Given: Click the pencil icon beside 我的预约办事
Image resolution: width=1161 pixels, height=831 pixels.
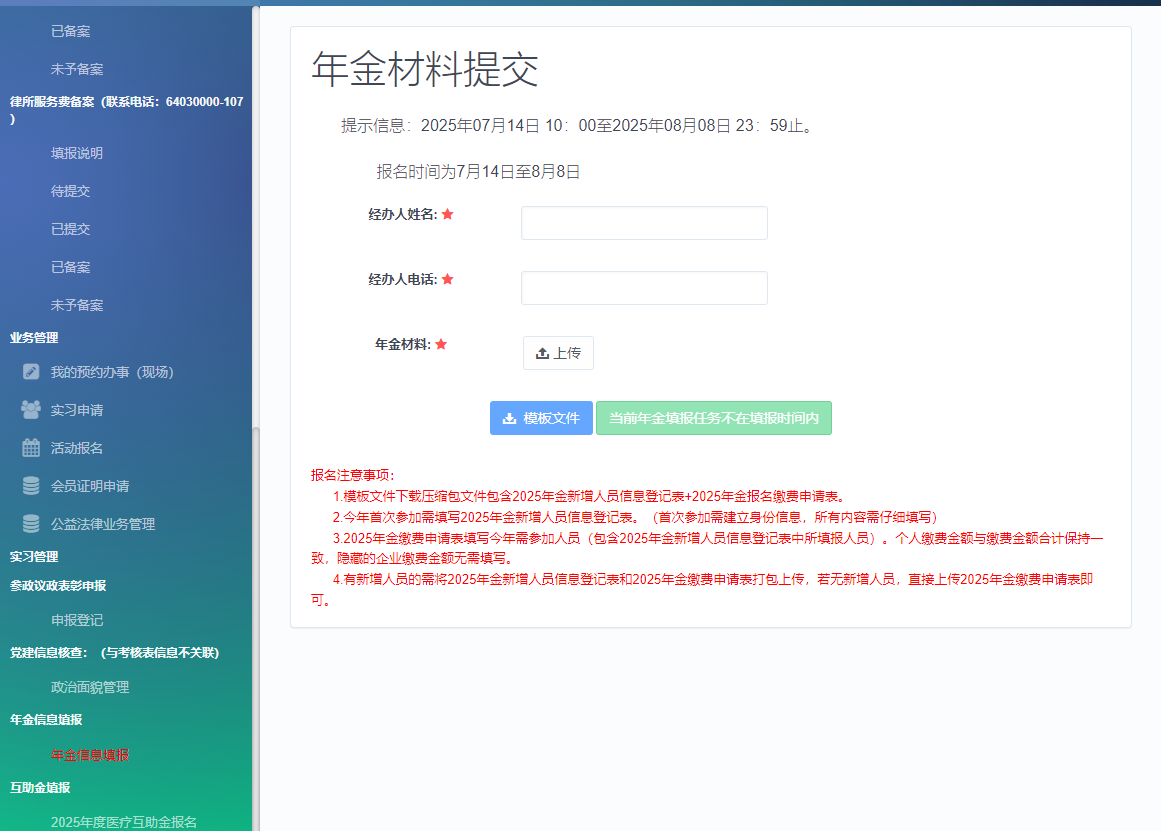Looking at the screenshot, I should pos(31,372).
